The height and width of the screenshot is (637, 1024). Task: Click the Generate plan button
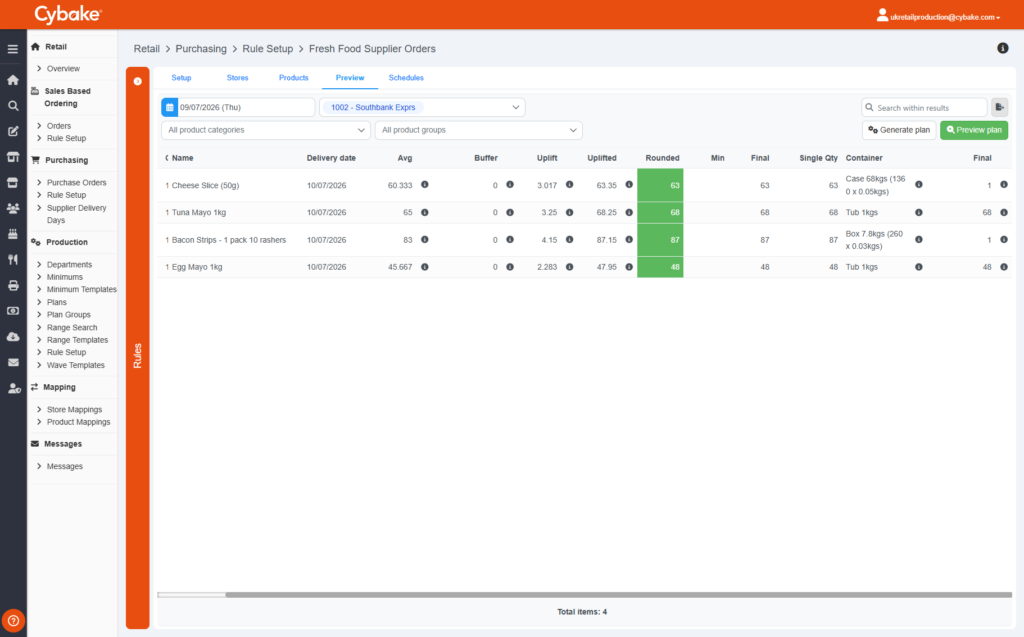coord(899,130)
